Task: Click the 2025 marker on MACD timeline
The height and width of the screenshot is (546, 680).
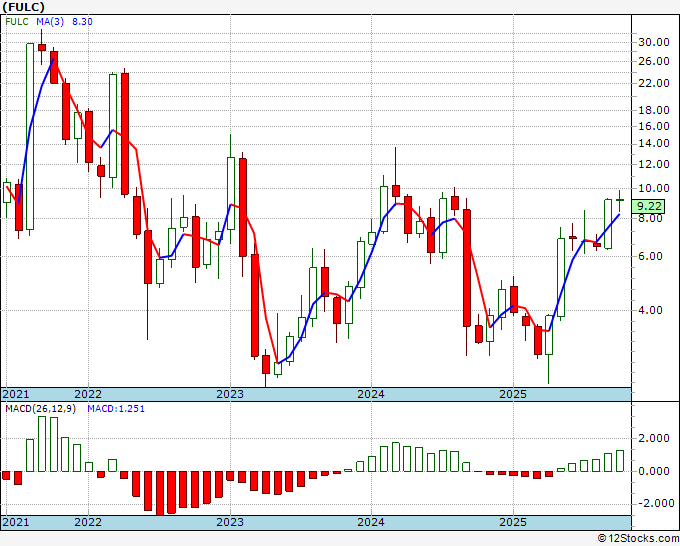Action: pos(513,522)
